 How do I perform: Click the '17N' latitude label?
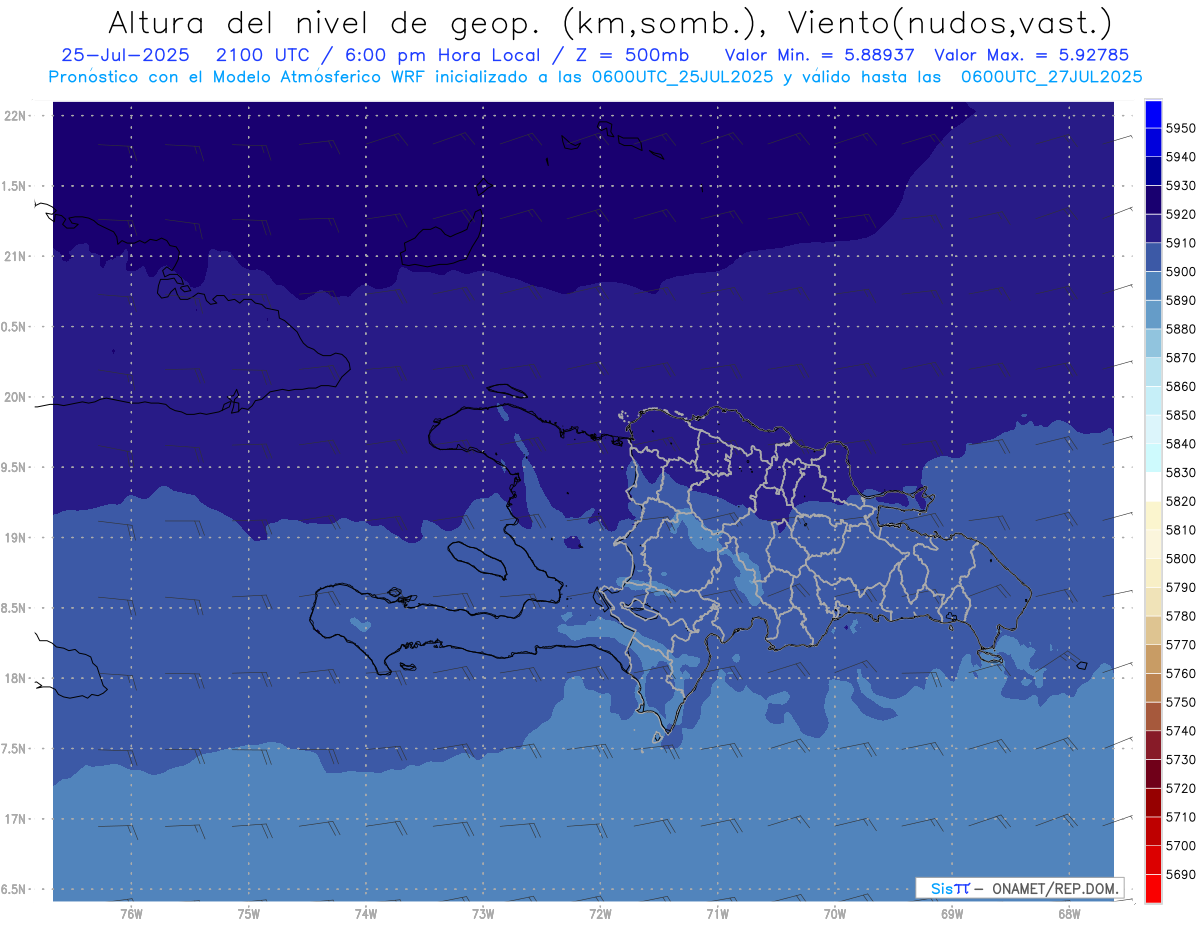point(15,819)
